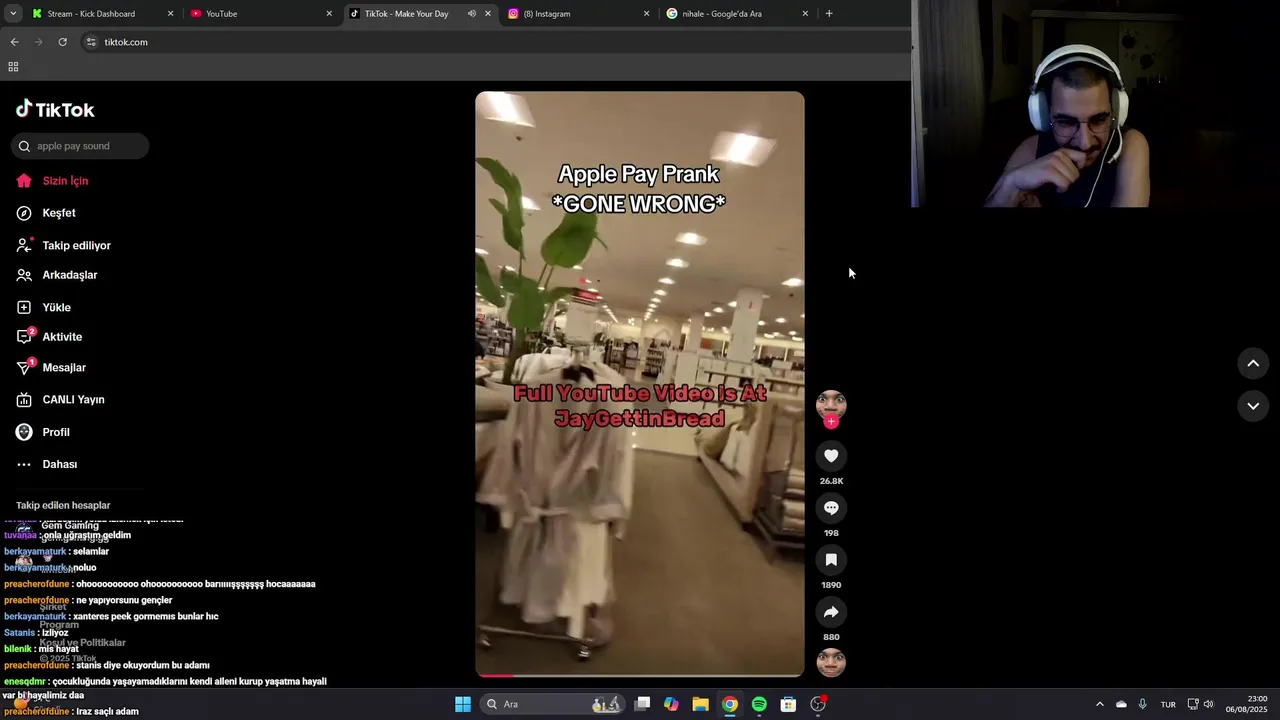Screen dimensions: 1280x720
Task: Close the YouTube browser tab
Action: (x=329, y=14)
